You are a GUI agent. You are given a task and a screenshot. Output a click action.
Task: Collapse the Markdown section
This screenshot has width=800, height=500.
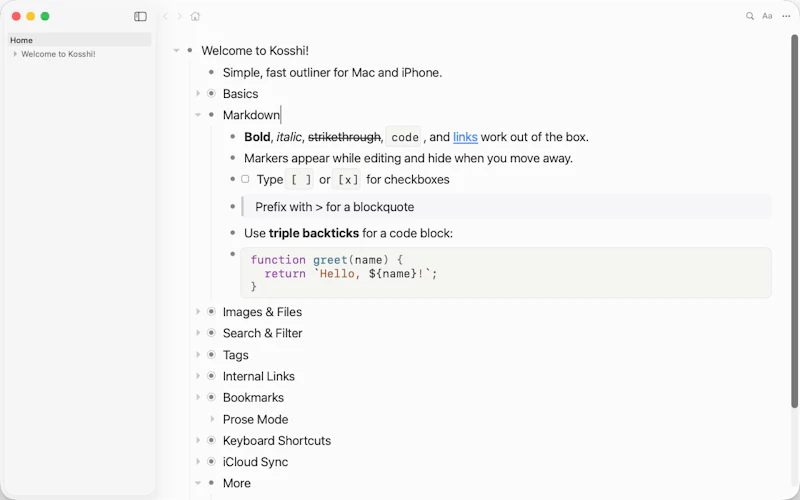(198, 115)
